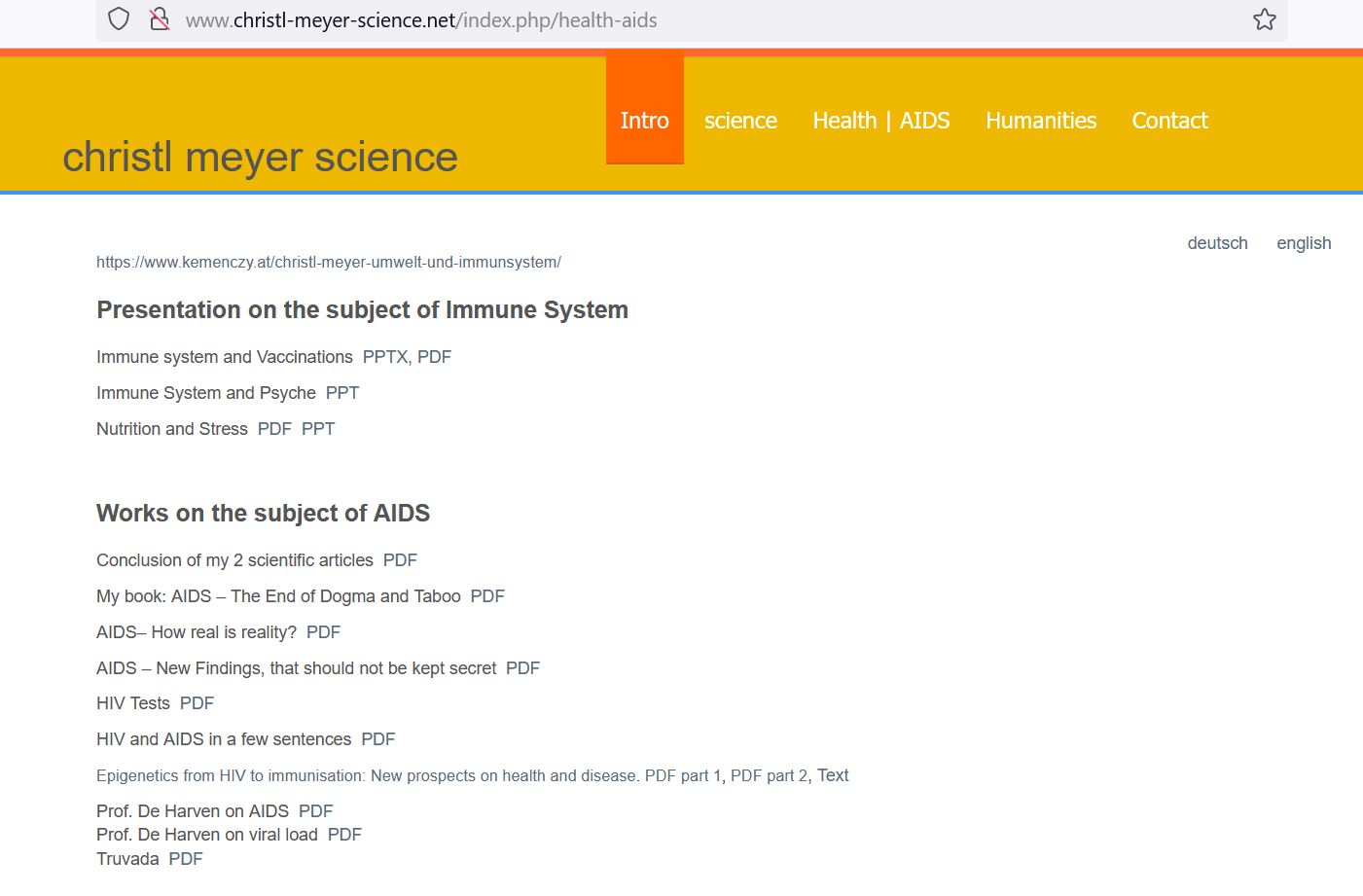Click the christl meyer science site title
This screenshot has height=896, width=1363.
coord(260,157)
